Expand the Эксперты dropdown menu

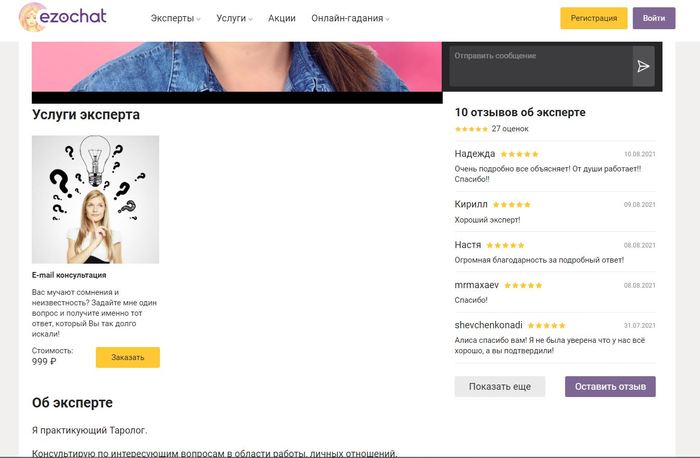pos(175,19)
